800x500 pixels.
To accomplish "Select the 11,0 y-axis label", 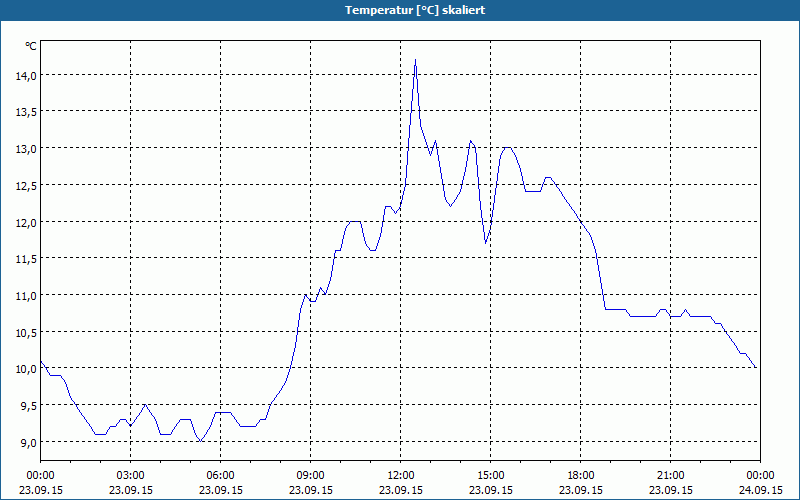I will point(26,296).
